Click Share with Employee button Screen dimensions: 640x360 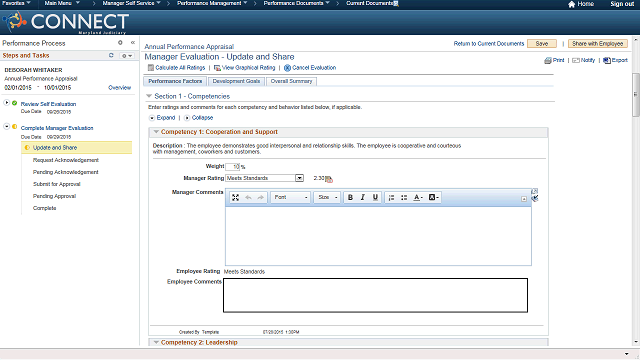coord(598,44)
